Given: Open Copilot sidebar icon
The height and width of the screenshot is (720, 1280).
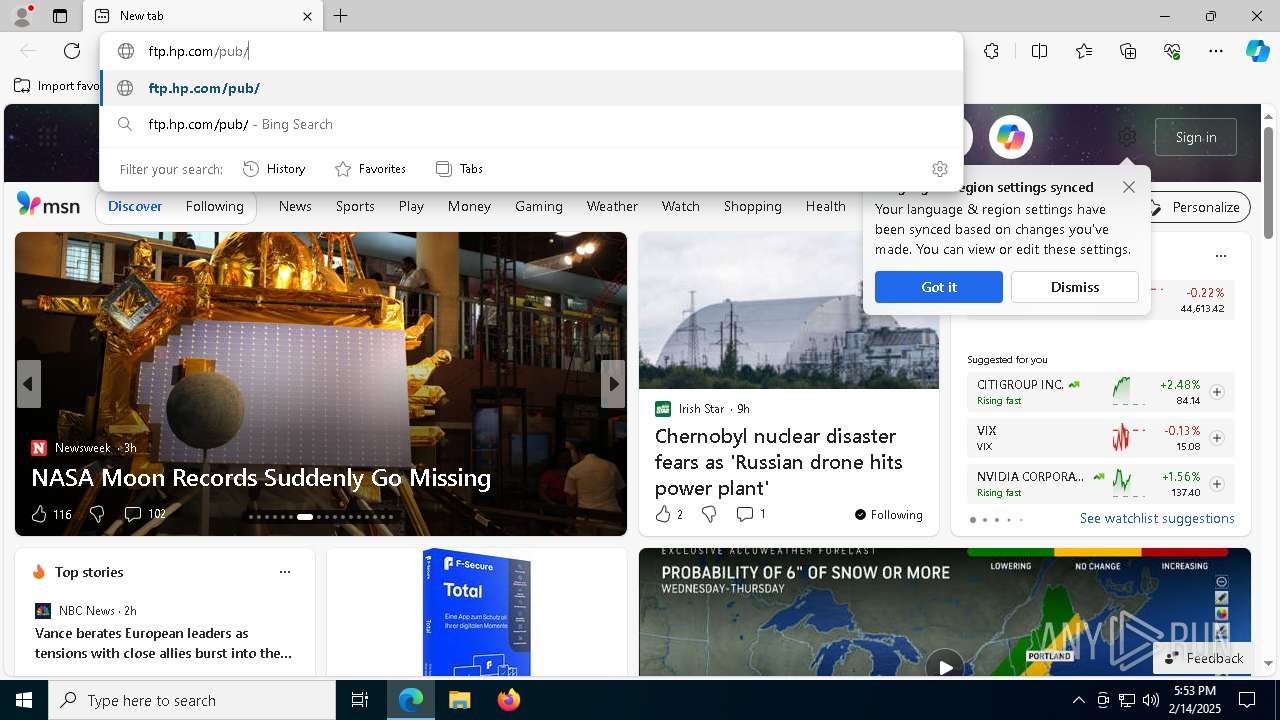Looking at the screenshot, I should 1257,51.
